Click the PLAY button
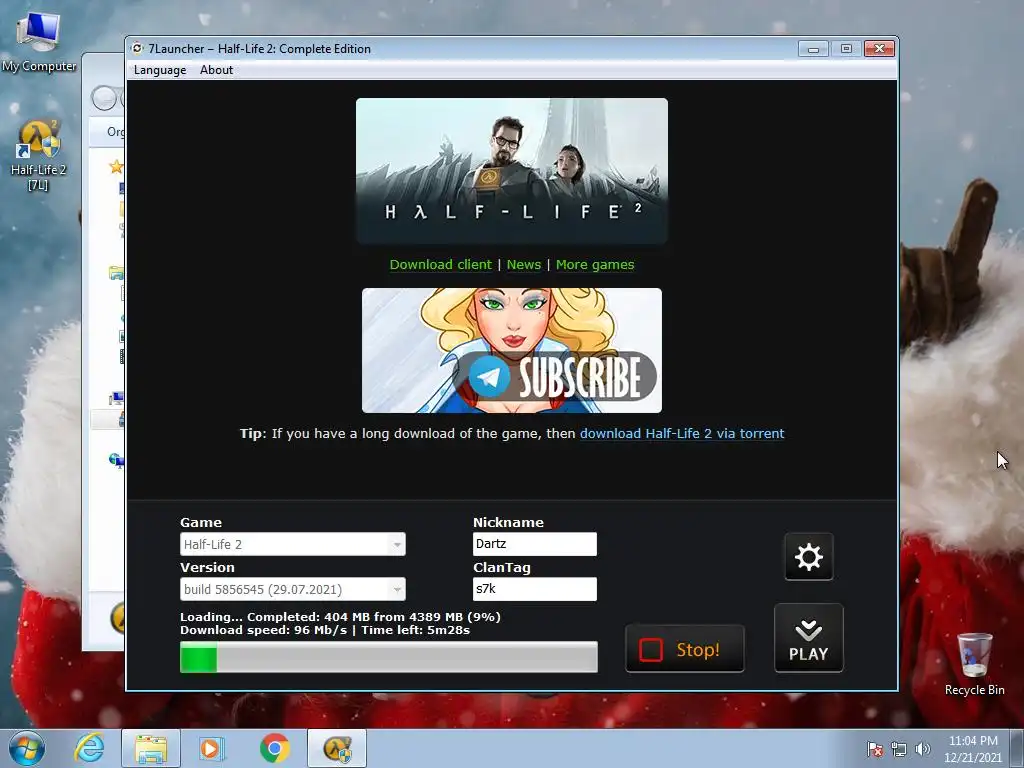Viewport: 1024px width, 768px height. click(808, 638)
